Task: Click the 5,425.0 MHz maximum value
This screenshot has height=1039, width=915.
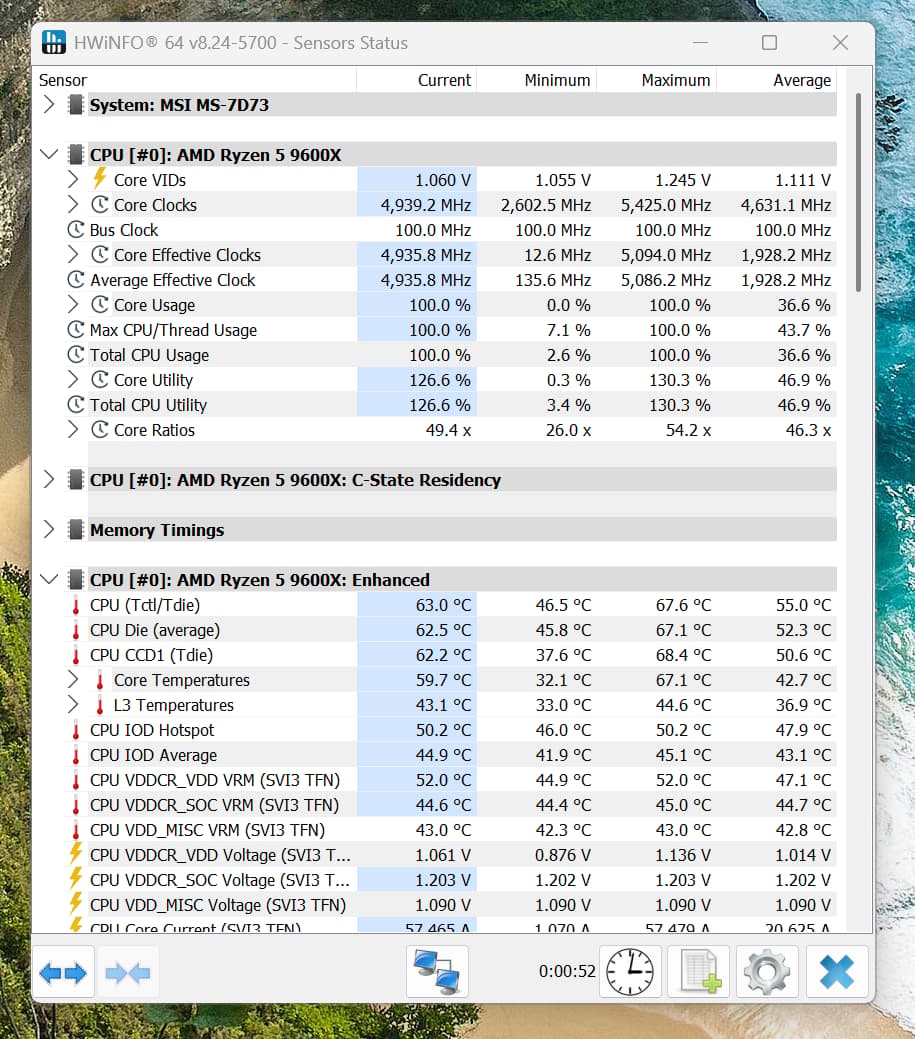Action: 665,205
